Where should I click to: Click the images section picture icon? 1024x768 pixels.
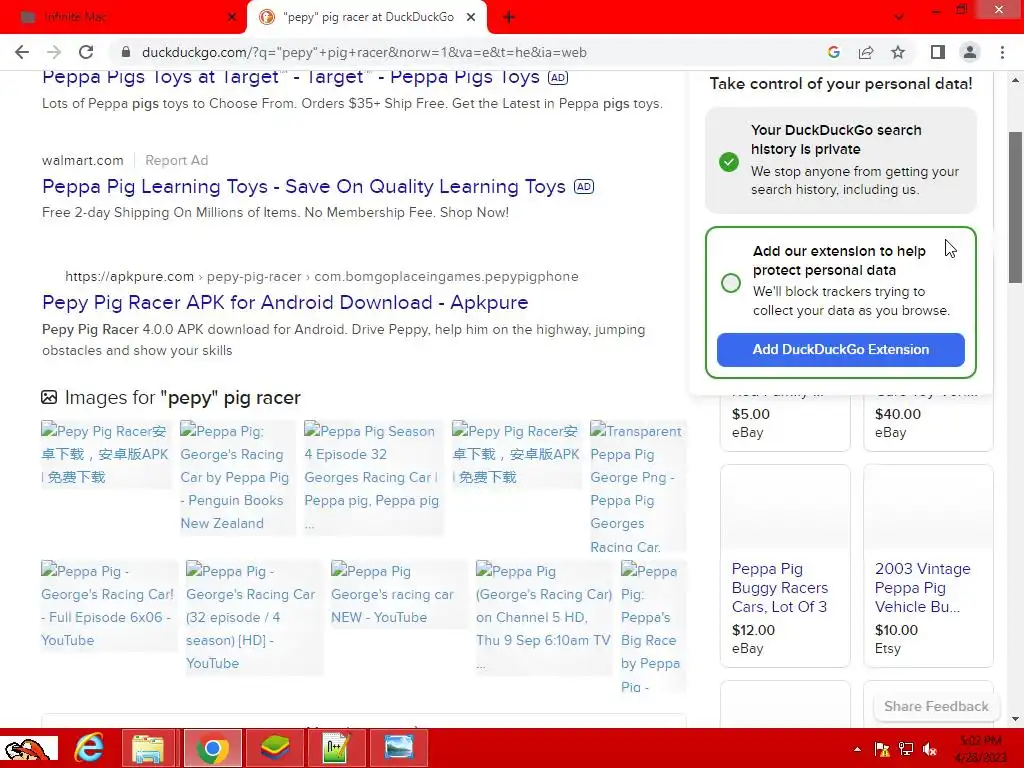[x=49, y=397]
